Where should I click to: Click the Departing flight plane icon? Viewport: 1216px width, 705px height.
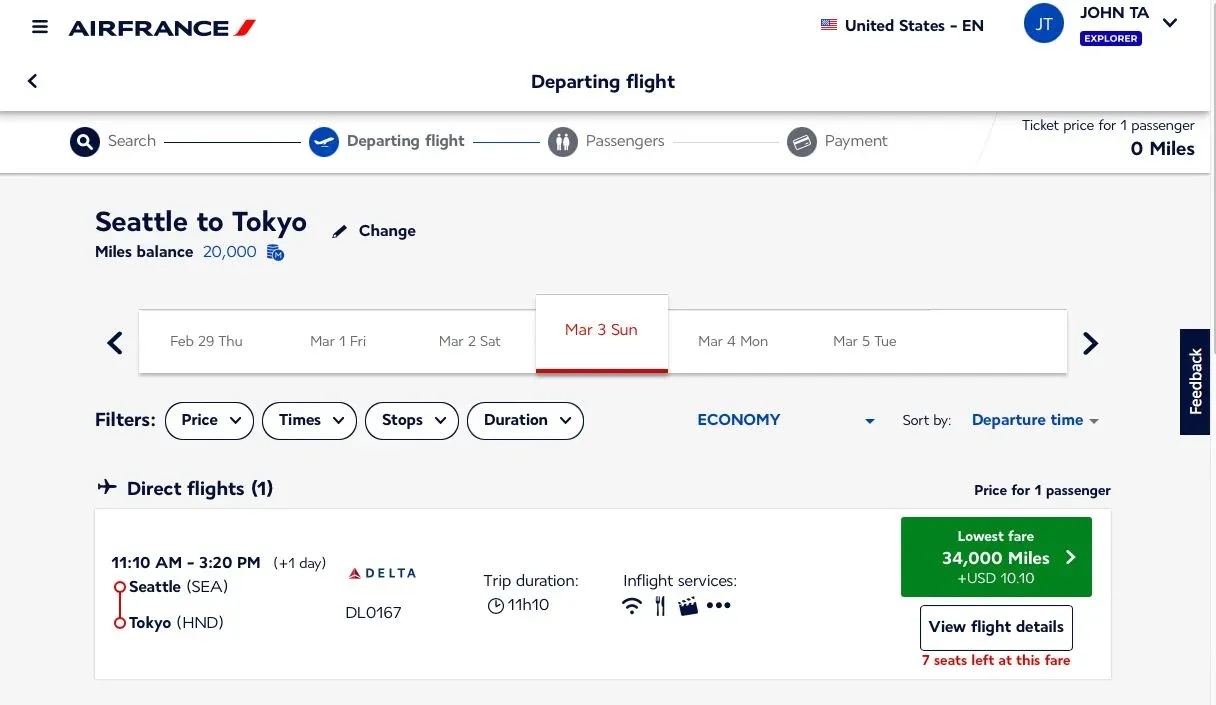pos(324,141)
